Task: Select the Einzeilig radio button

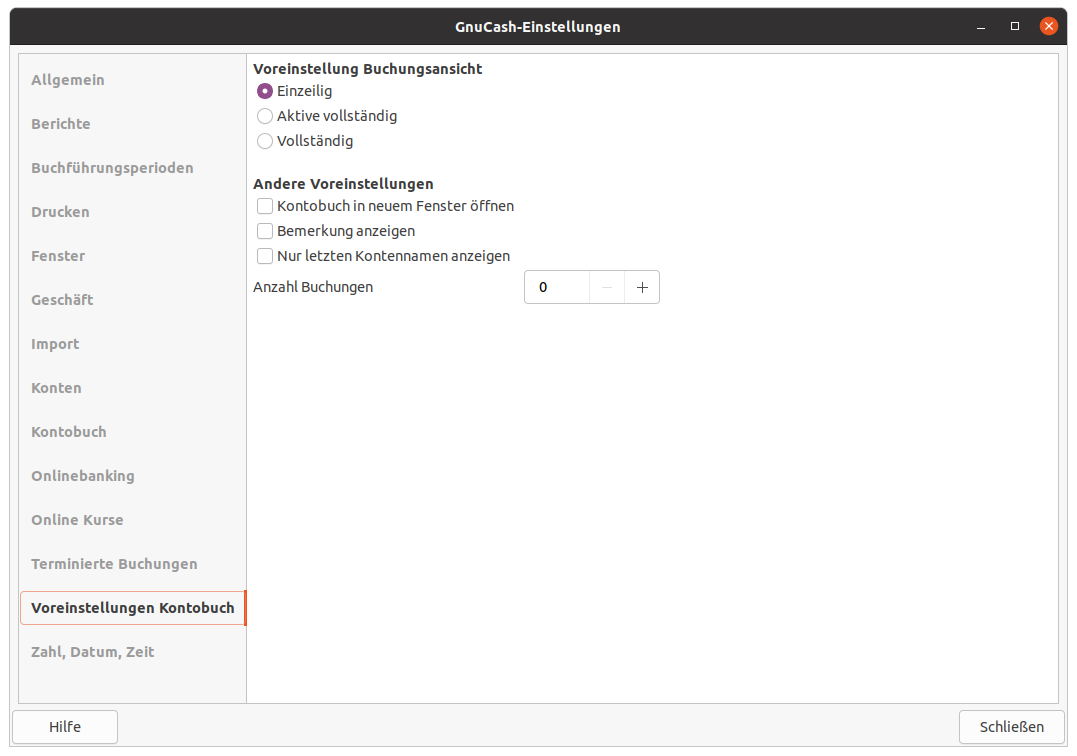Action: pyautogui.click(x=265, y=91)
